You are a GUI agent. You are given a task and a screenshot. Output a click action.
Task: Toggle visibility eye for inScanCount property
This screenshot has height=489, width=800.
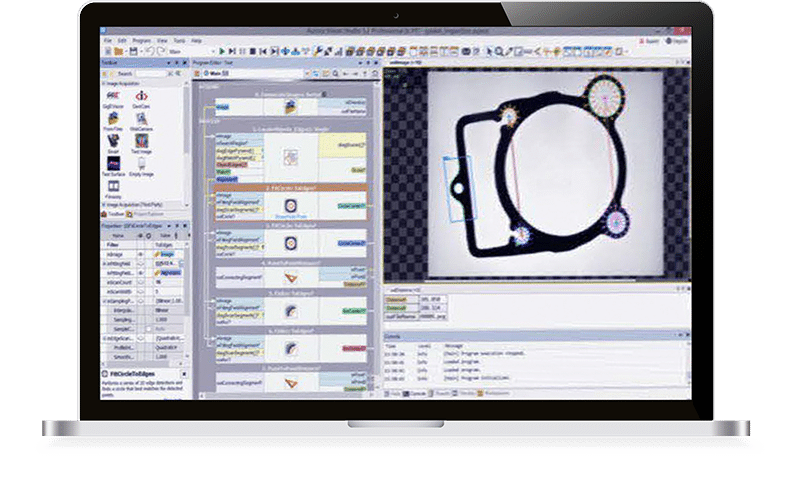[x=141, y=282]
